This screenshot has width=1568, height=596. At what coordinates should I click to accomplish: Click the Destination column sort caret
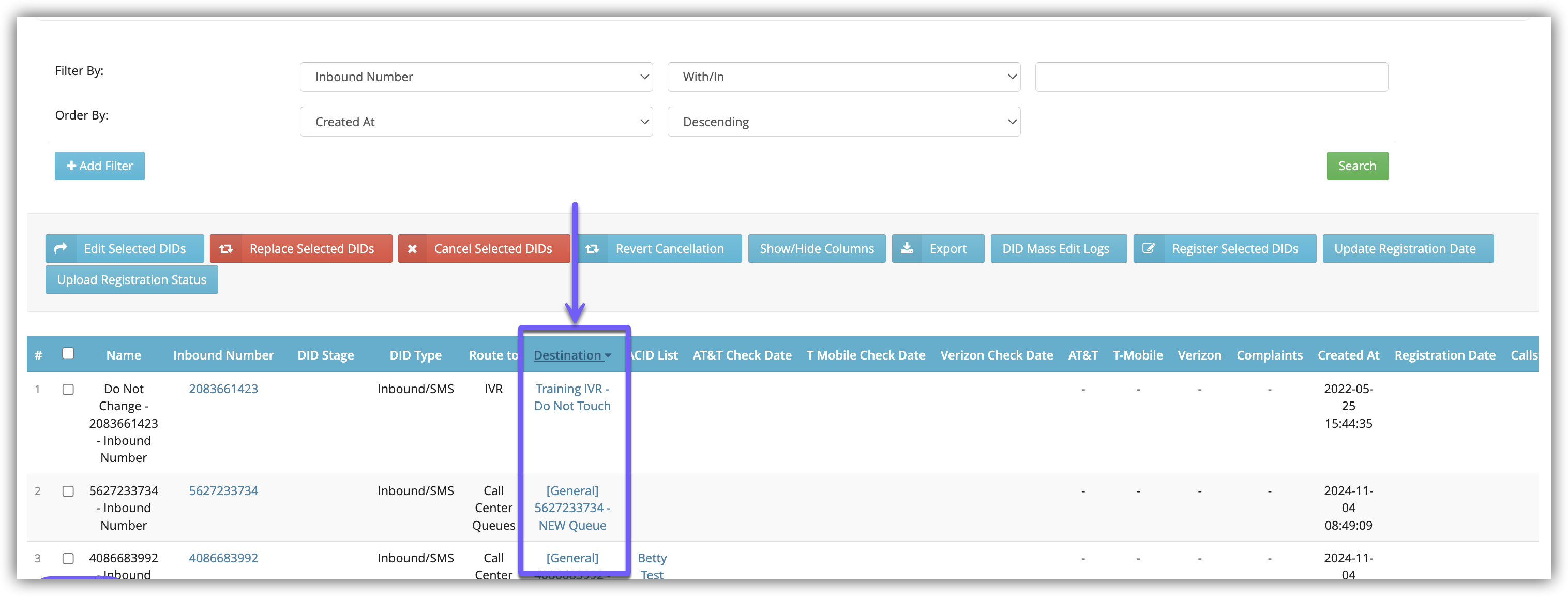(608, 355)
